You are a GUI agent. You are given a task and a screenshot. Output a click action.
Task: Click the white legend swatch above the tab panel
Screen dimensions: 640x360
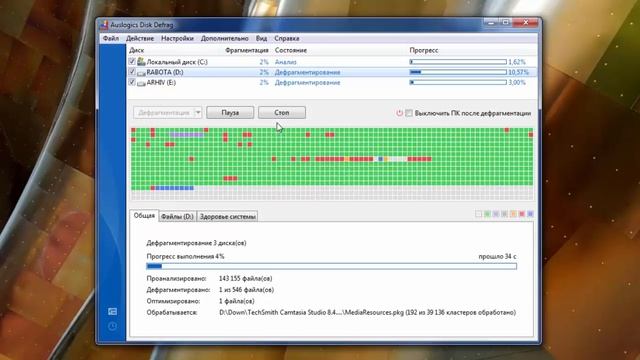coord(478,214)
